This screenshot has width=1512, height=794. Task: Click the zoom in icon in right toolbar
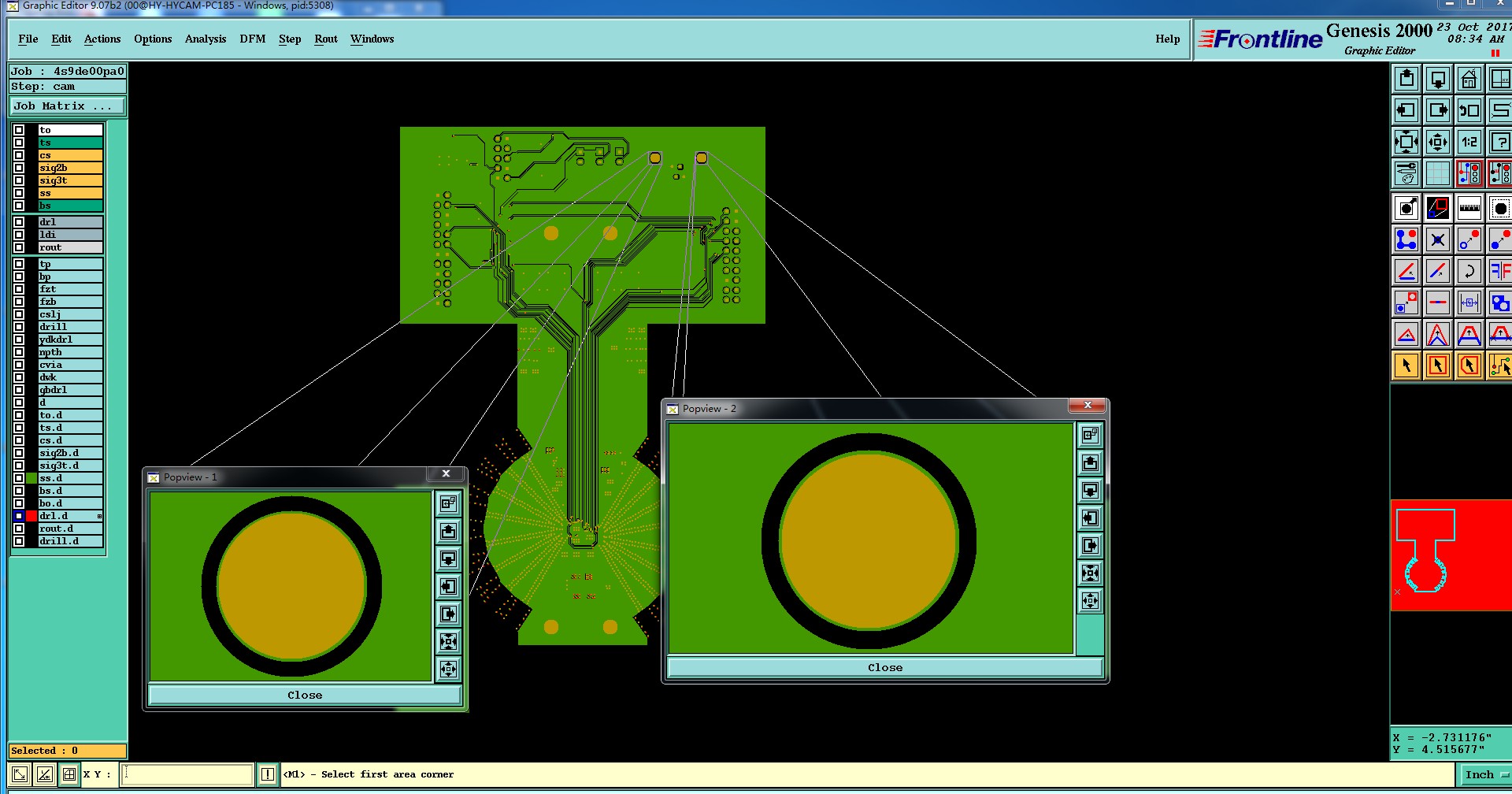point(1406,142)
